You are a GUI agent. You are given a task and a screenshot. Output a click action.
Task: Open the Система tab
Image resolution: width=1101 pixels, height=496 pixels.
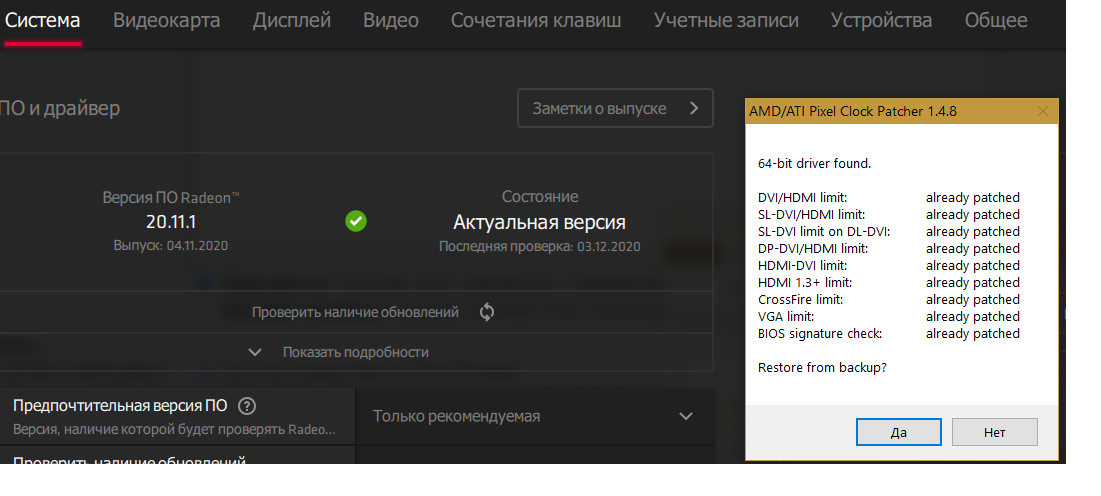tap(43, 20)
